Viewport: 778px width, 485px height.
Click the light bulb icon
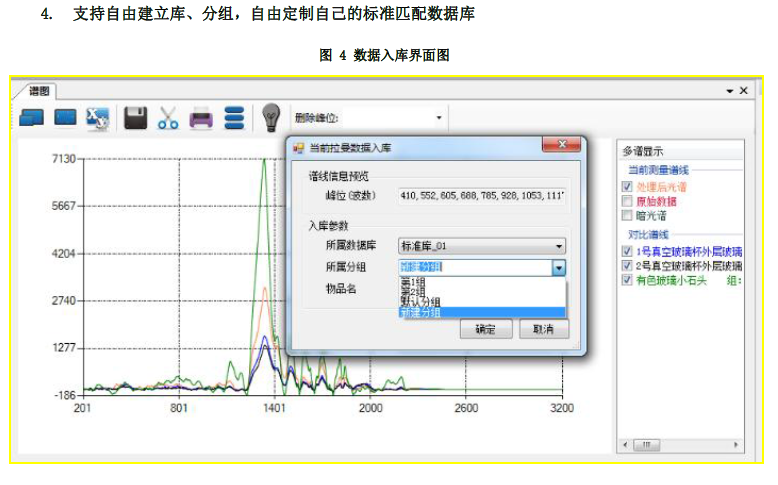[270, 118]
